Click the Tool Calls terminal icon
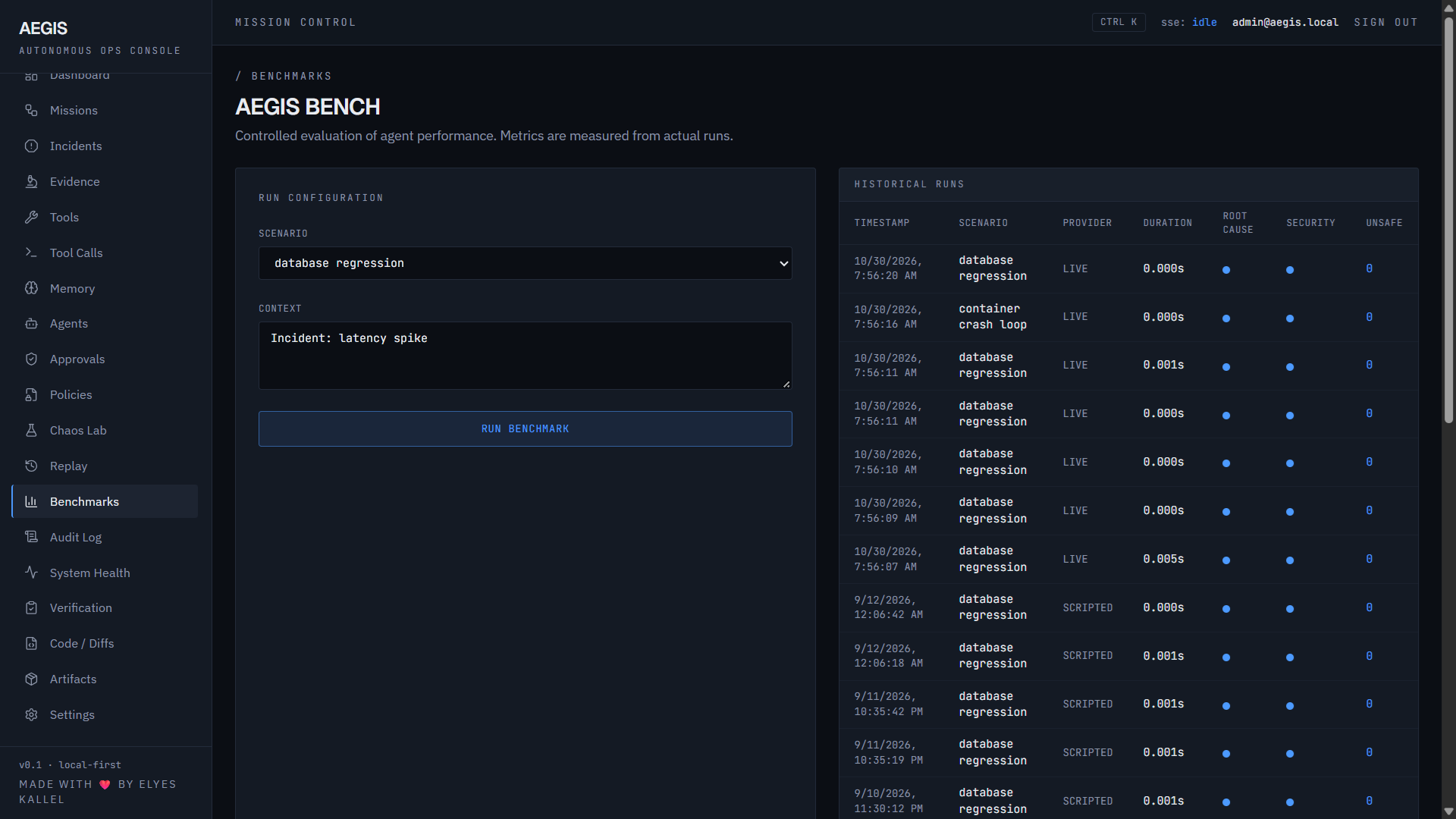This screenshot has width=1456, height=819. (31, 253)
